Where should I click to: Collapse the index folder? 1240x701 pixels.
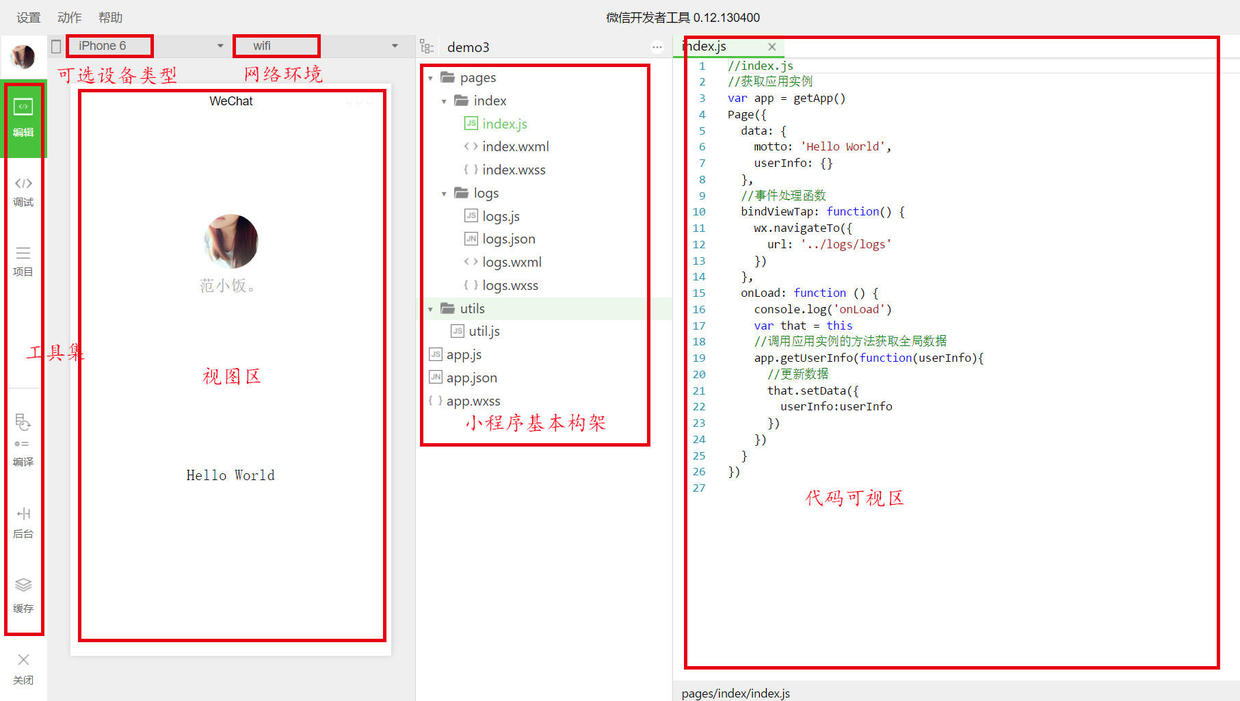(x=445, y=101)
